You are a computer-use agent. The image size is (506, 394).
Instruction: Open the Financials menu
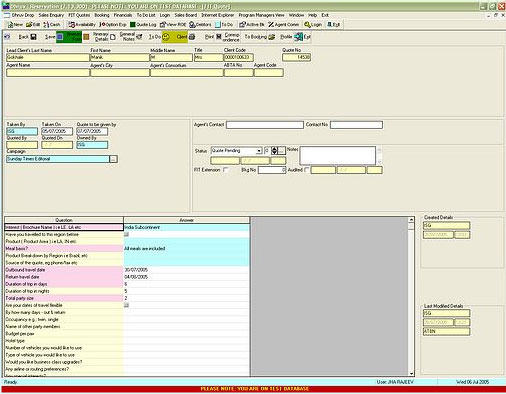(x=123, y=15)
